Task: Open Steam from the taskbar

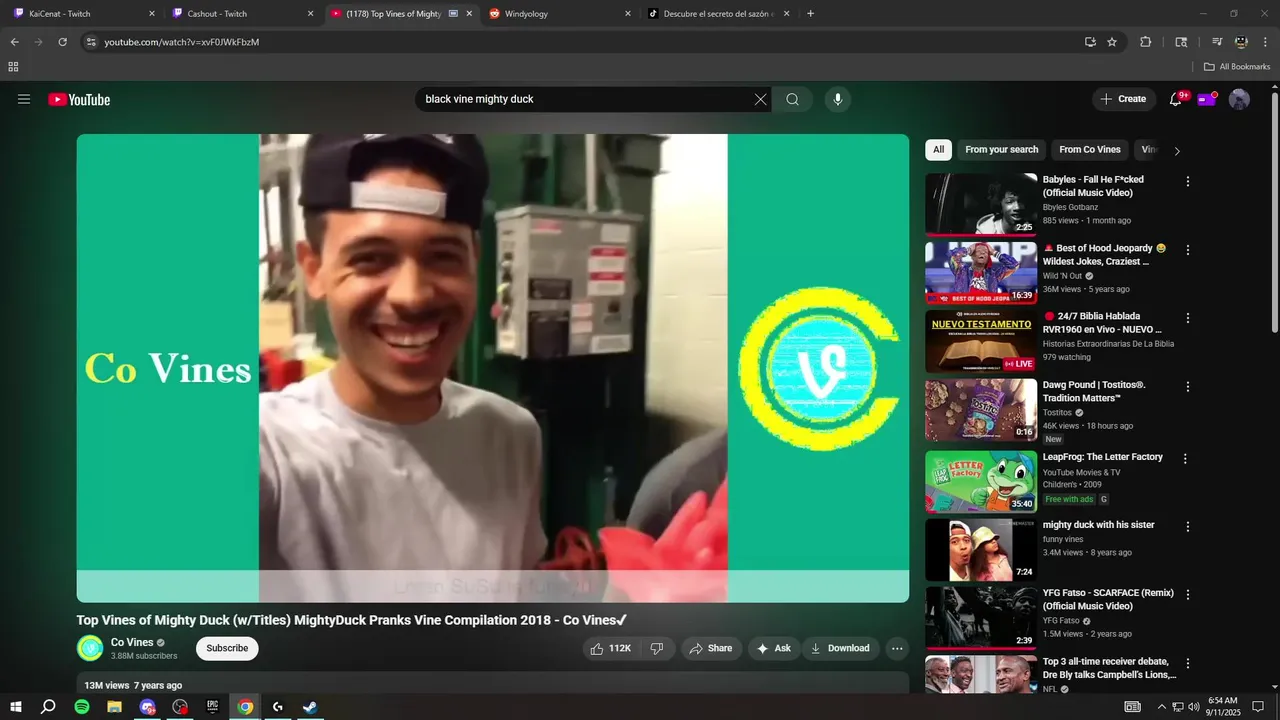Action: tap(310, 707)
